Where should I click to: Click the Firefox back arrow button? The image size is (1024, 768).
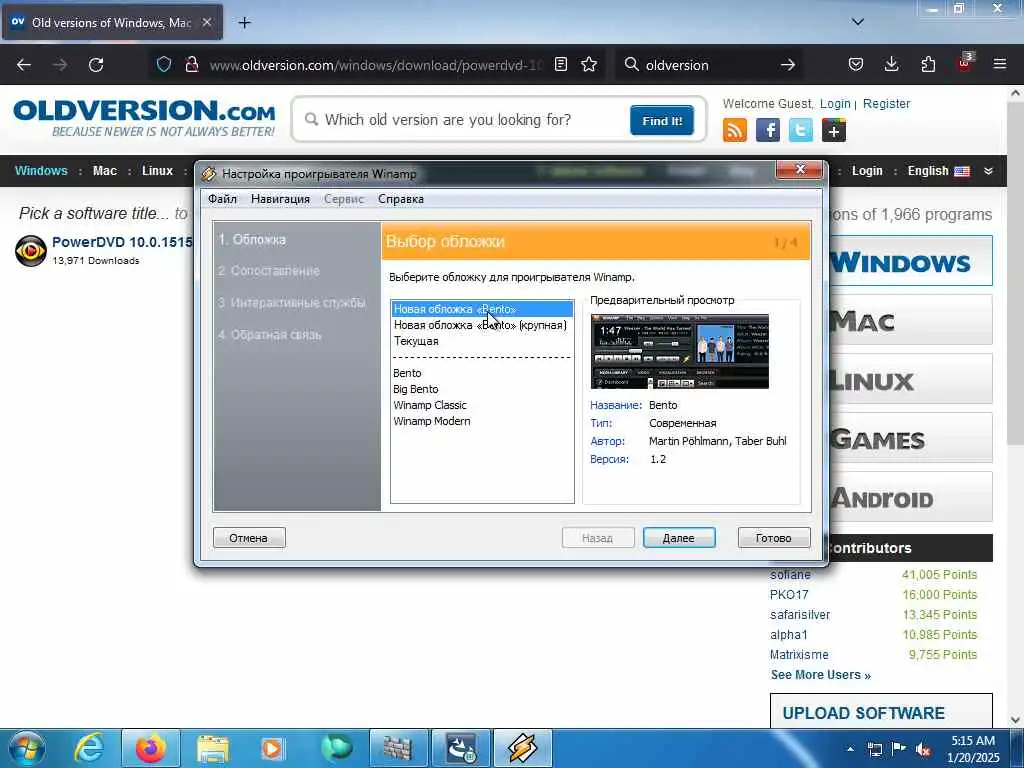tap(24, 65)
